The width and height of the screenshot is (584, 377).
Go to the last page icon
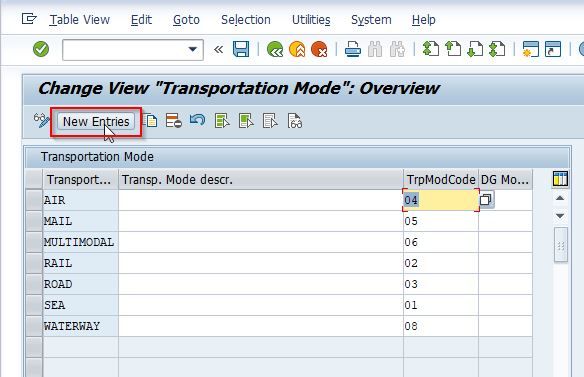[x=497, y=49]
